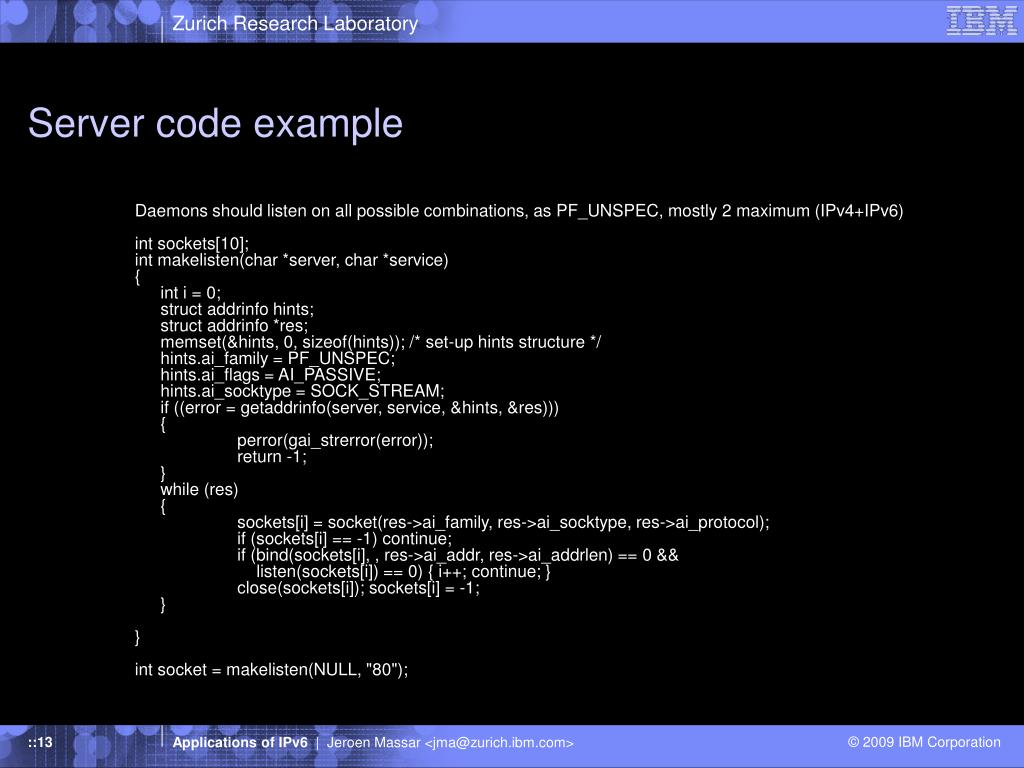The width and height of the screenshot is (1024, 768).
Task: Click the line starting 'Daemons should listen'
Action: (x=519, y=211)
